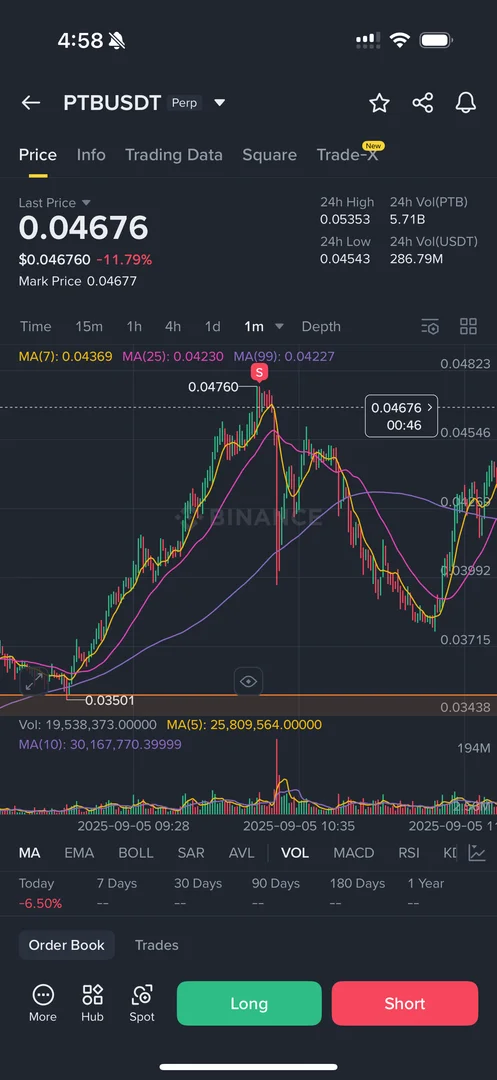Image resolution: width=497 pixels, height=1080 pixels.
Task: Toggle the EMA indicator
Action: point(79,853)
